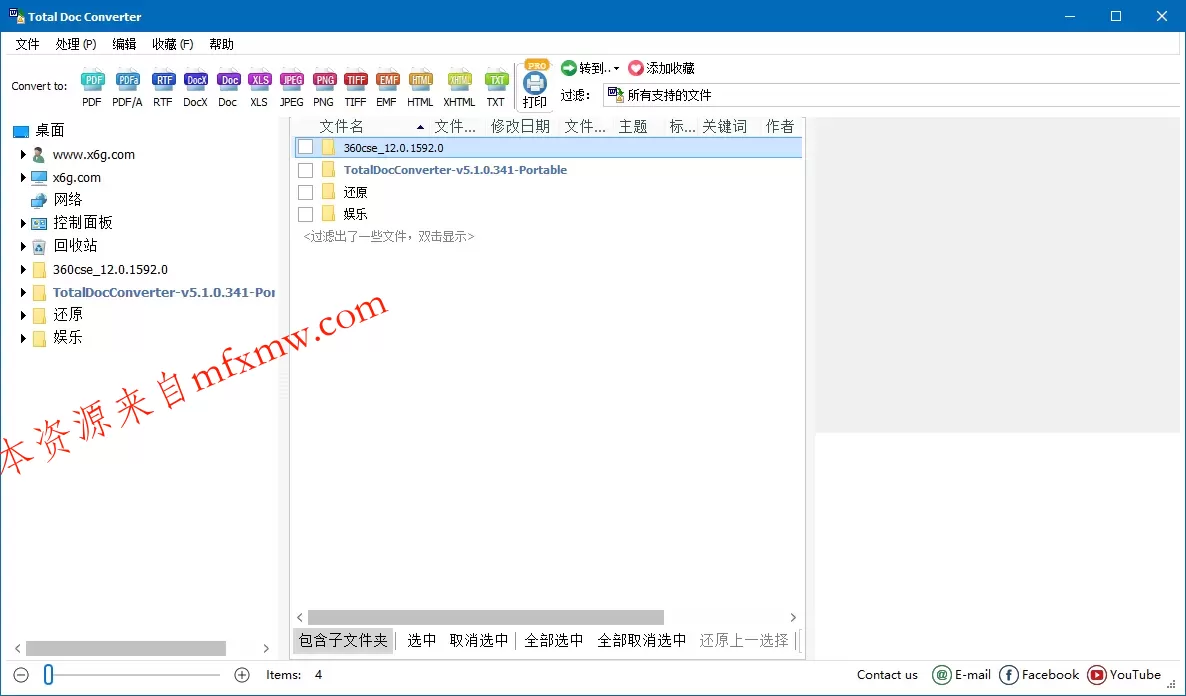Click the 打印 print icon

[x=535, y=83]
